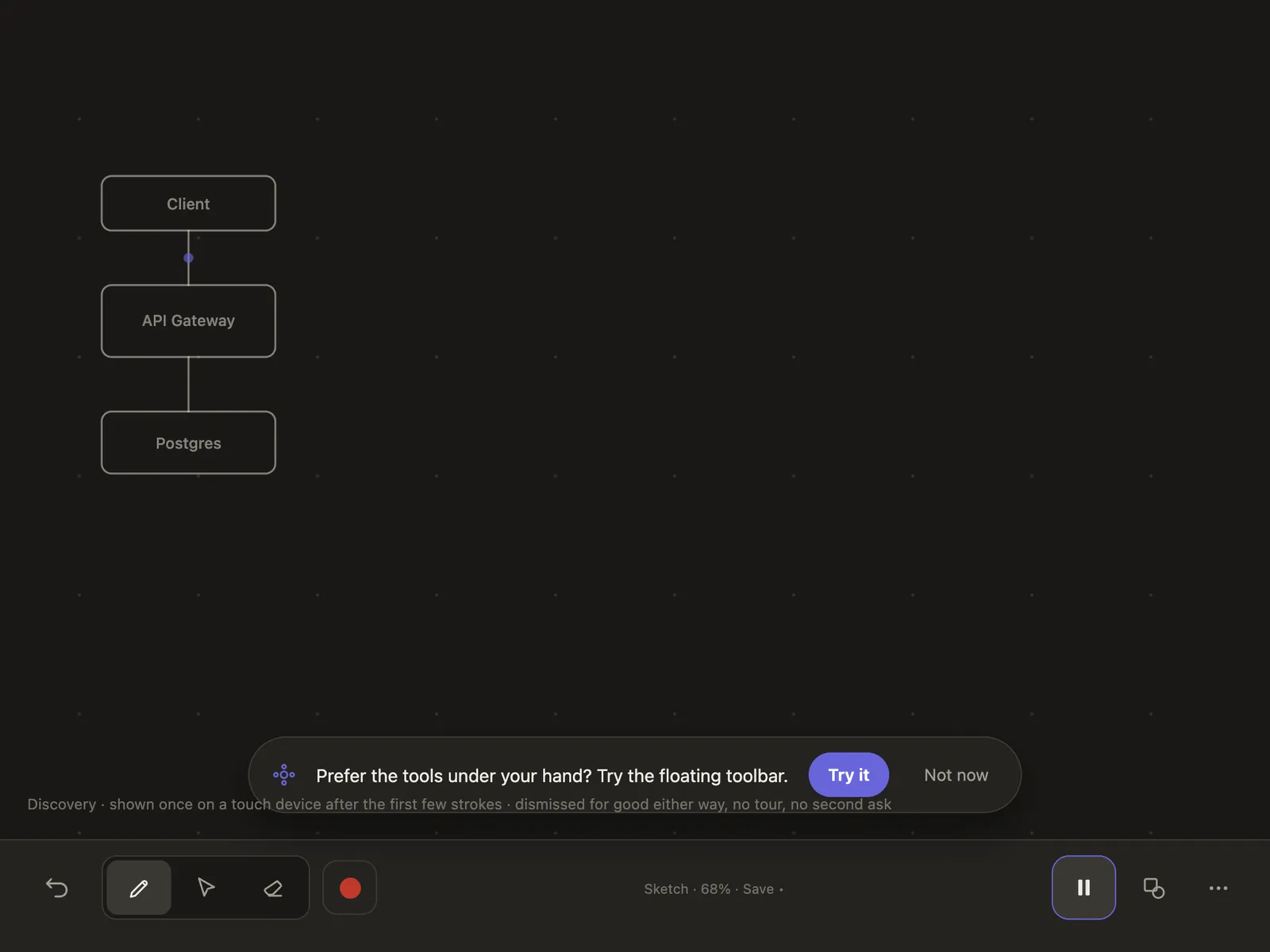Click the connector line between API Gateway and Postgres

pos(188,384)
